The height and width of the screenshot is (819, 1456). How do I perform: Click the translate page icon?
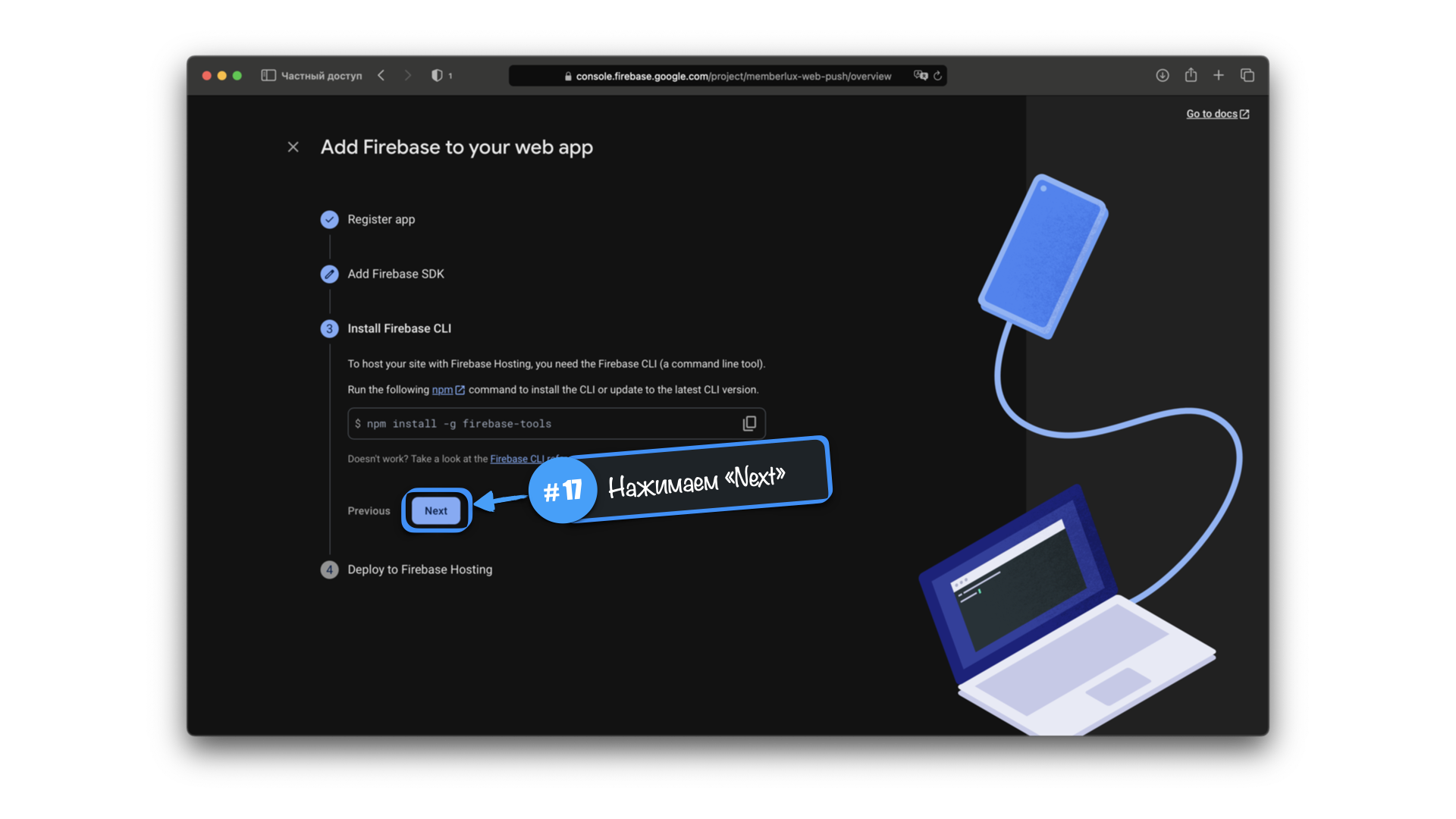coord(921,76)
